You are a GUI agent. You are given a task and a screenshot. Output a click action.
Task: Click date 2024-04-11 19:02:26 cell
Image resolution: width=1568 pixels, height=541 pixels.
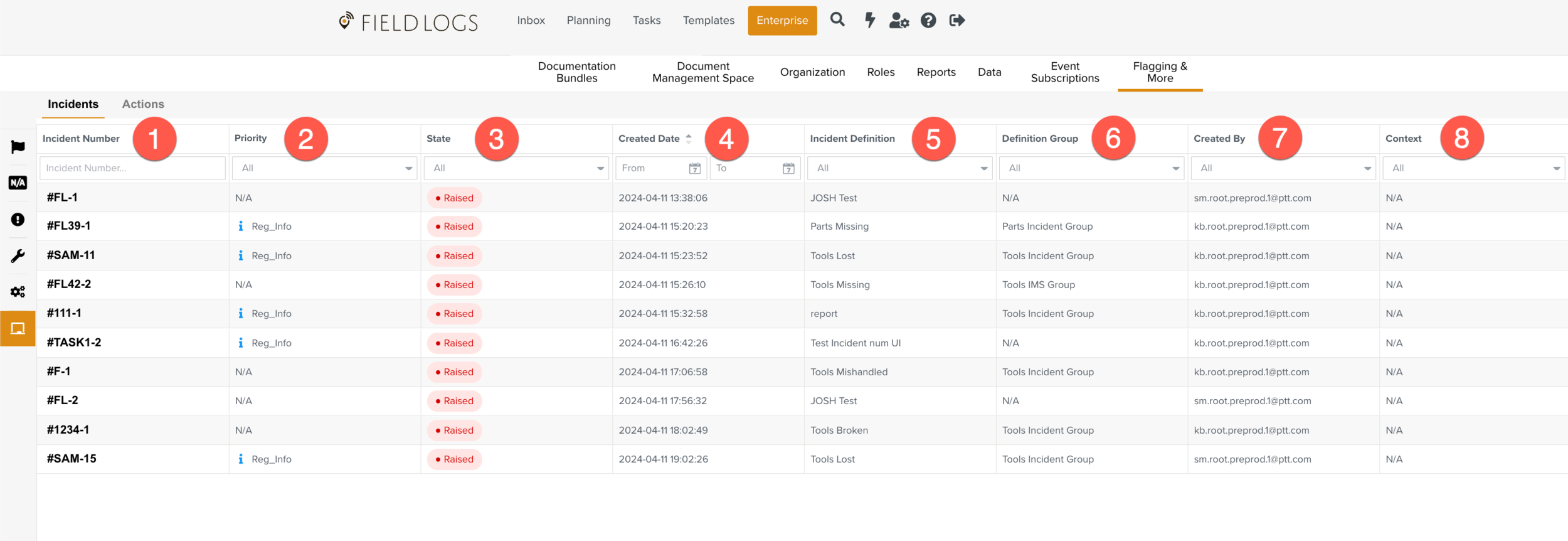click(x=663, y=459)
